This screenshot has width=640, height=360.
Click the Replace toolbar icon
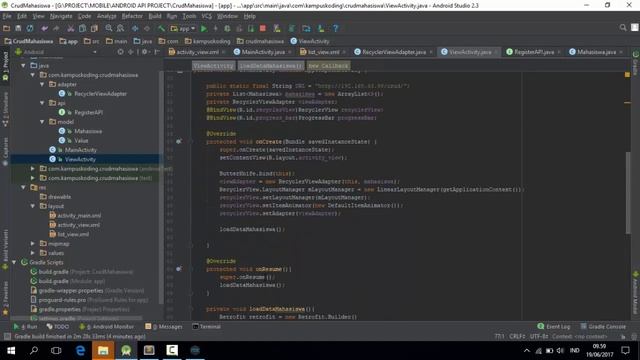pyautogui.click(x=120, y=28)
